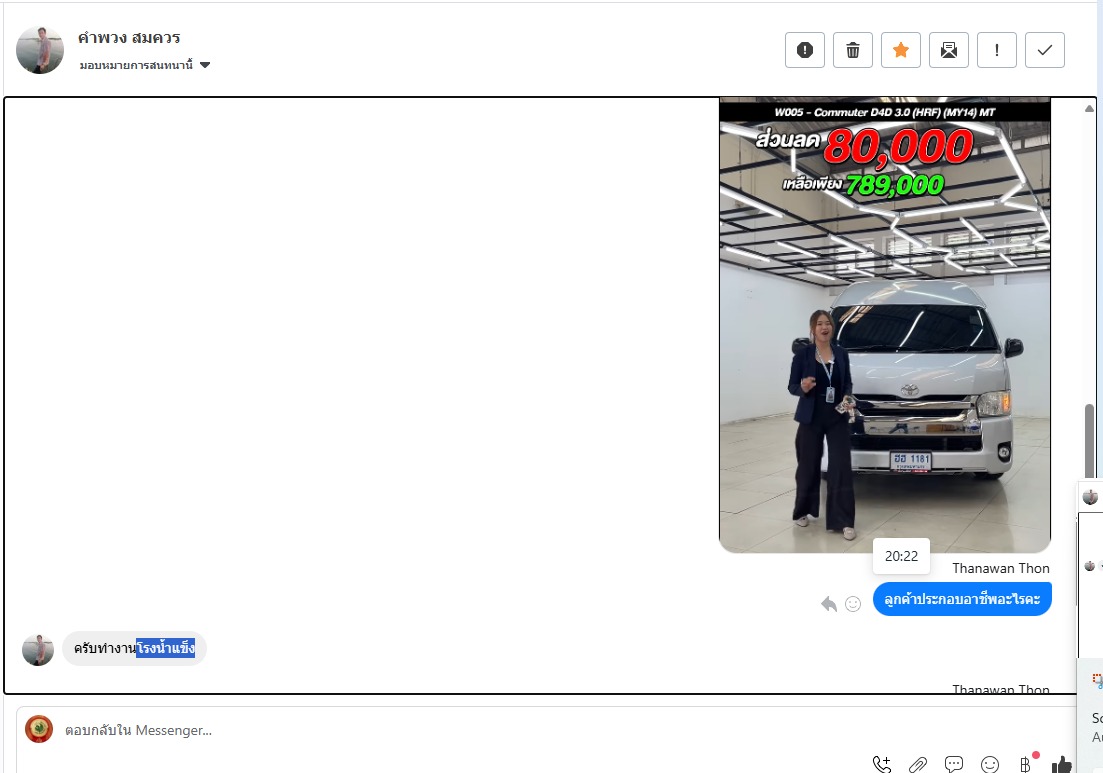Click the contact name คำพวง สมควร

pyautogui.click(x=129, y=37)
